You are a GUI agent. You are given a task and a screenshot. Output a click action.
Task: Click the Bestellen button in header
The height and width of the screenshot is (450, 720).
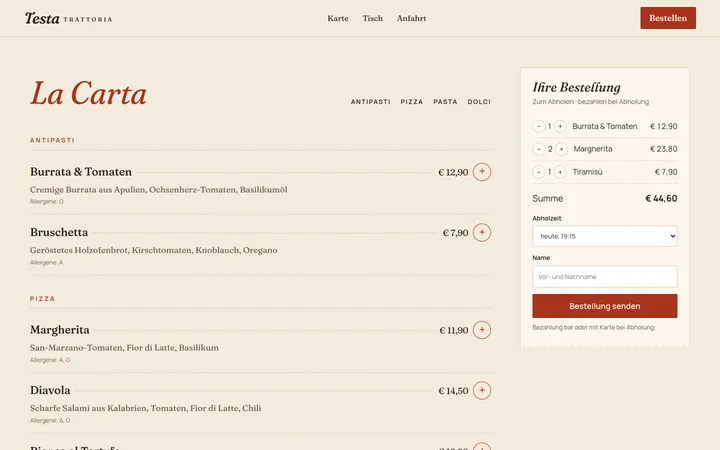coord(668,18)
